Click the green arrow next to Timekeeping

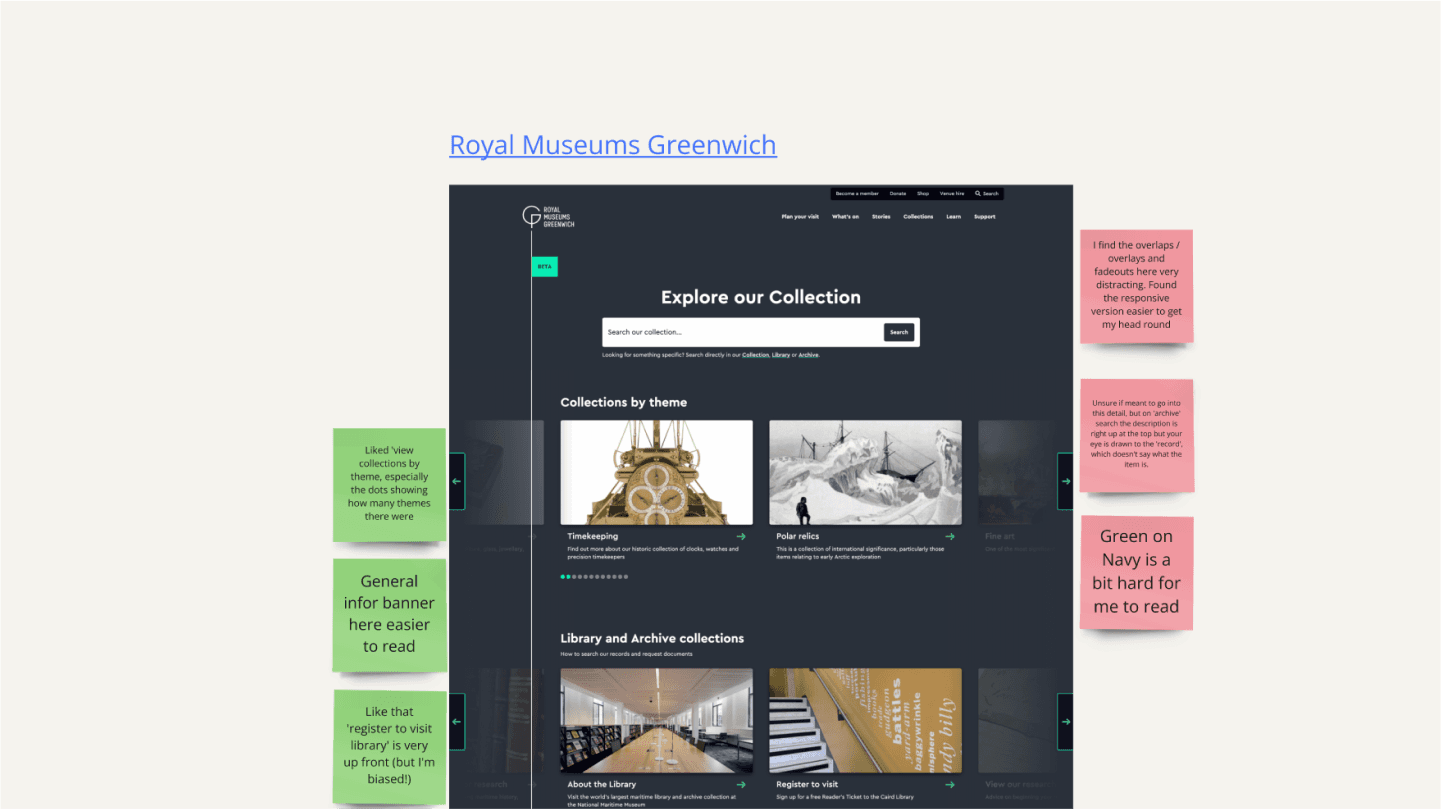(x=741, y=537)
